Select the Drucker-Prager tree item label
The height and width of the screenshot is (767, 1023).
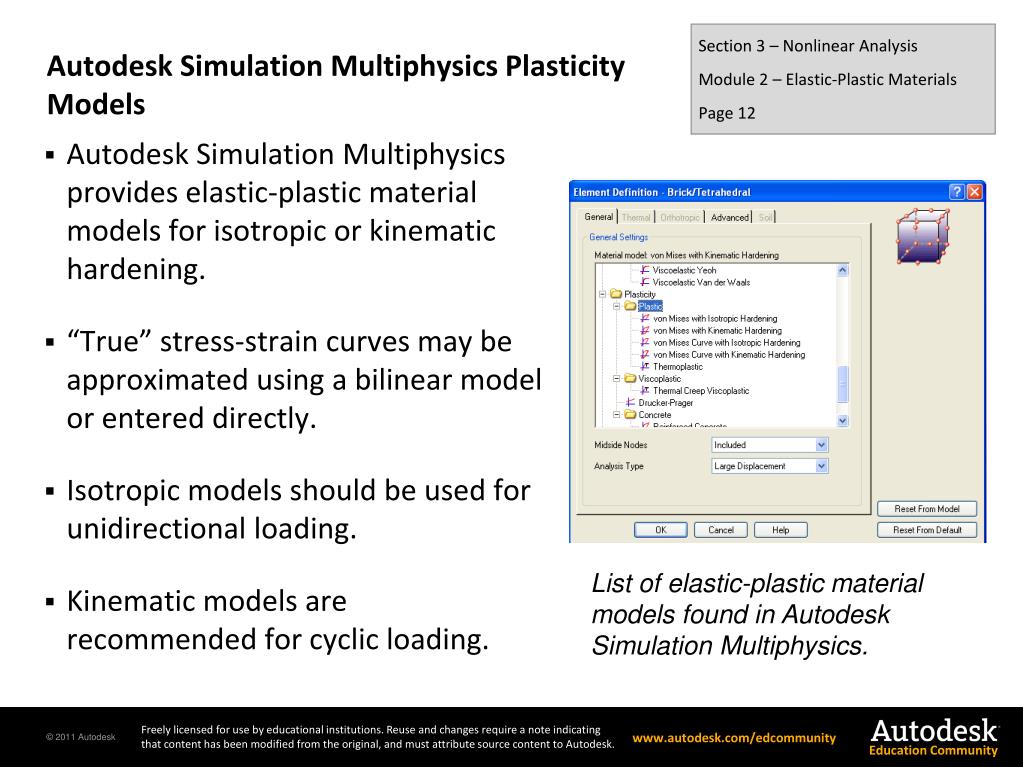click(x=665, y=403)
